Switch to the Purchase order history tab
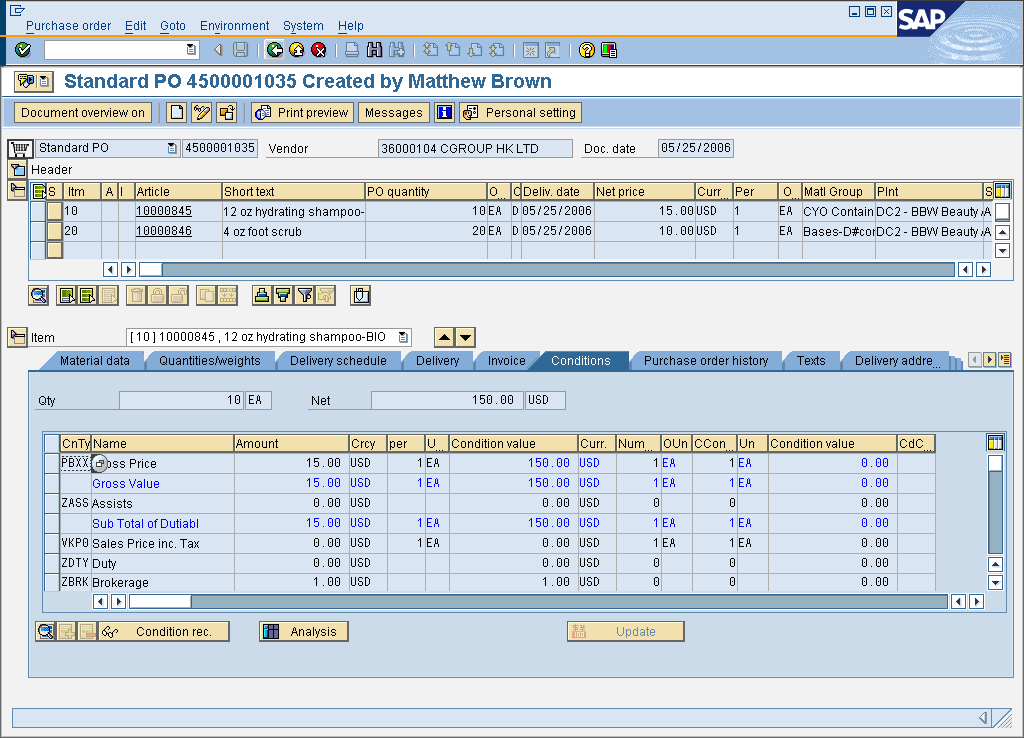 click(x=706, y=361)
